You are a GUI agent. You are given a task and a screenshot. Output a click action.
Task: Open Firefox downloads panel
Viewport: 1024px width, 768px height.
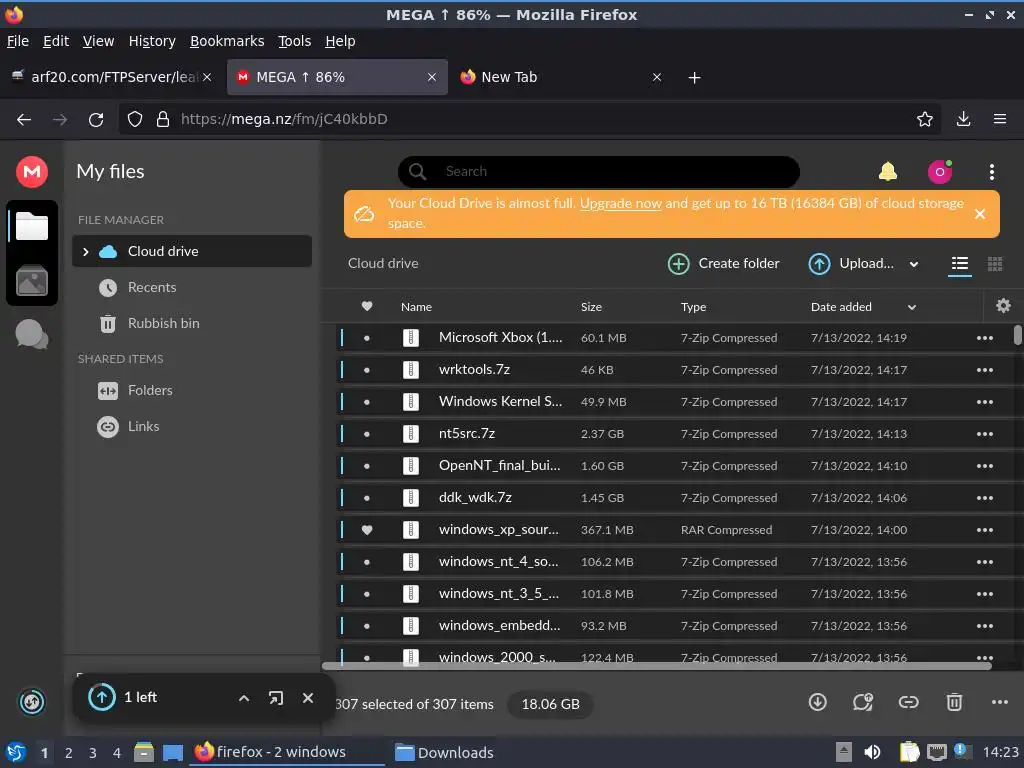963,119
